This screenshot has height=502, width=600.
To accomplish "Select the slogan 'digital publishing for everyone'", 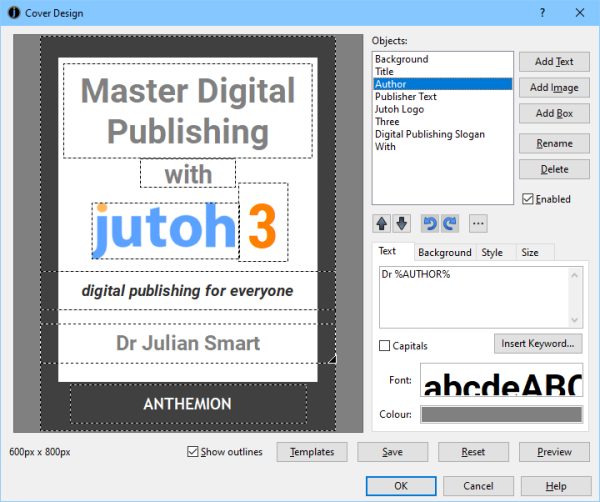I will click(188, 291).
